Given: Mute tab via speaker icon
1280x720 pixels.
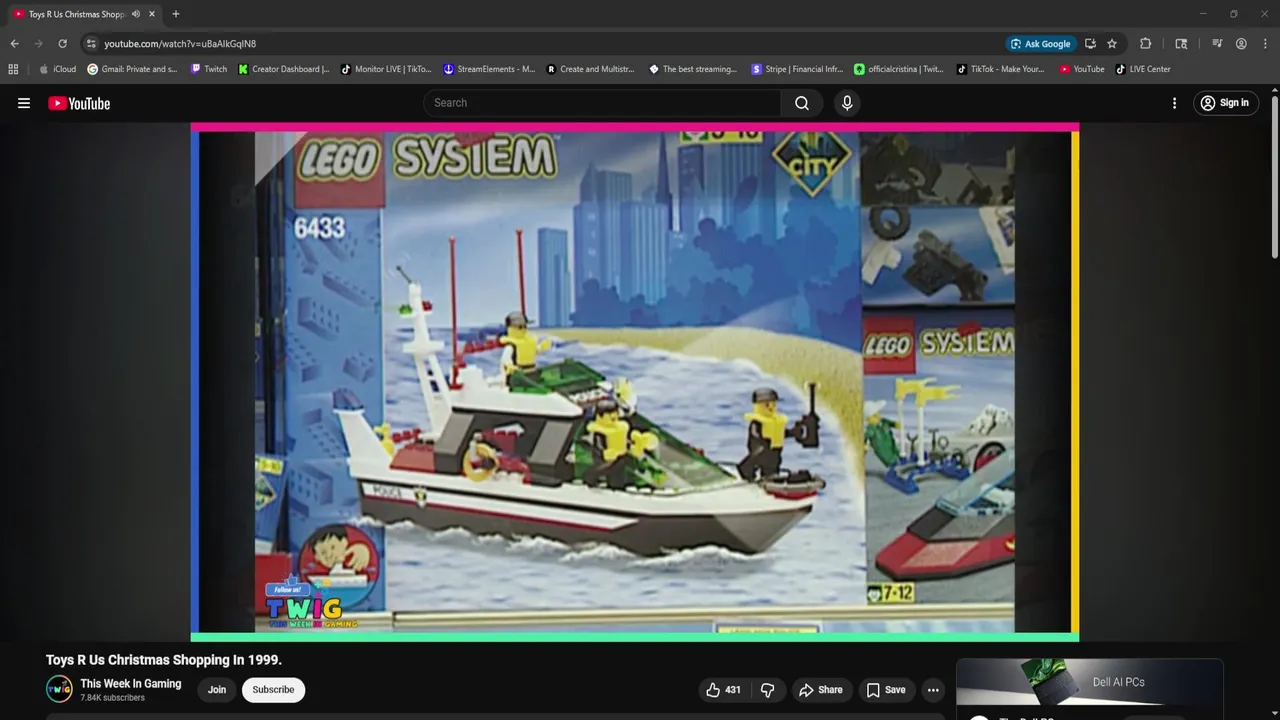Looking at the screenshot, I should tap(136, 14).
